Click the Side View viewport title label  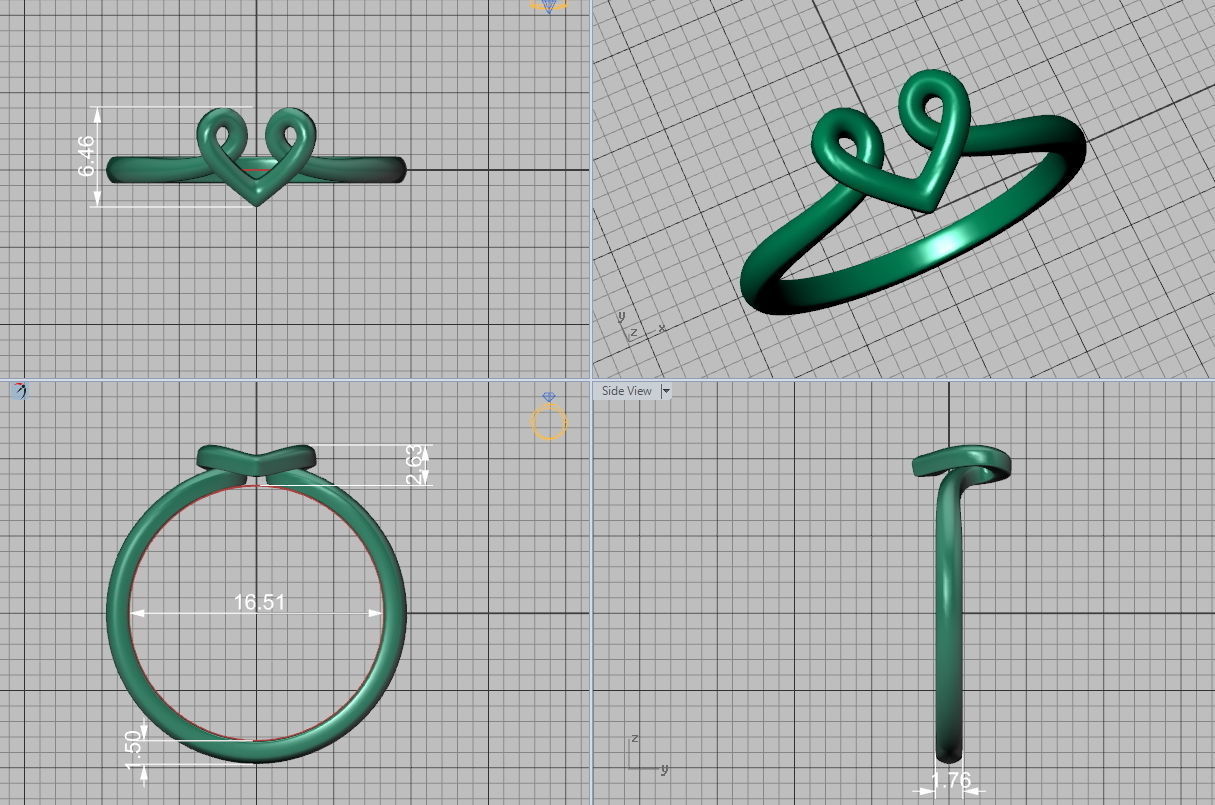[627, 391]
